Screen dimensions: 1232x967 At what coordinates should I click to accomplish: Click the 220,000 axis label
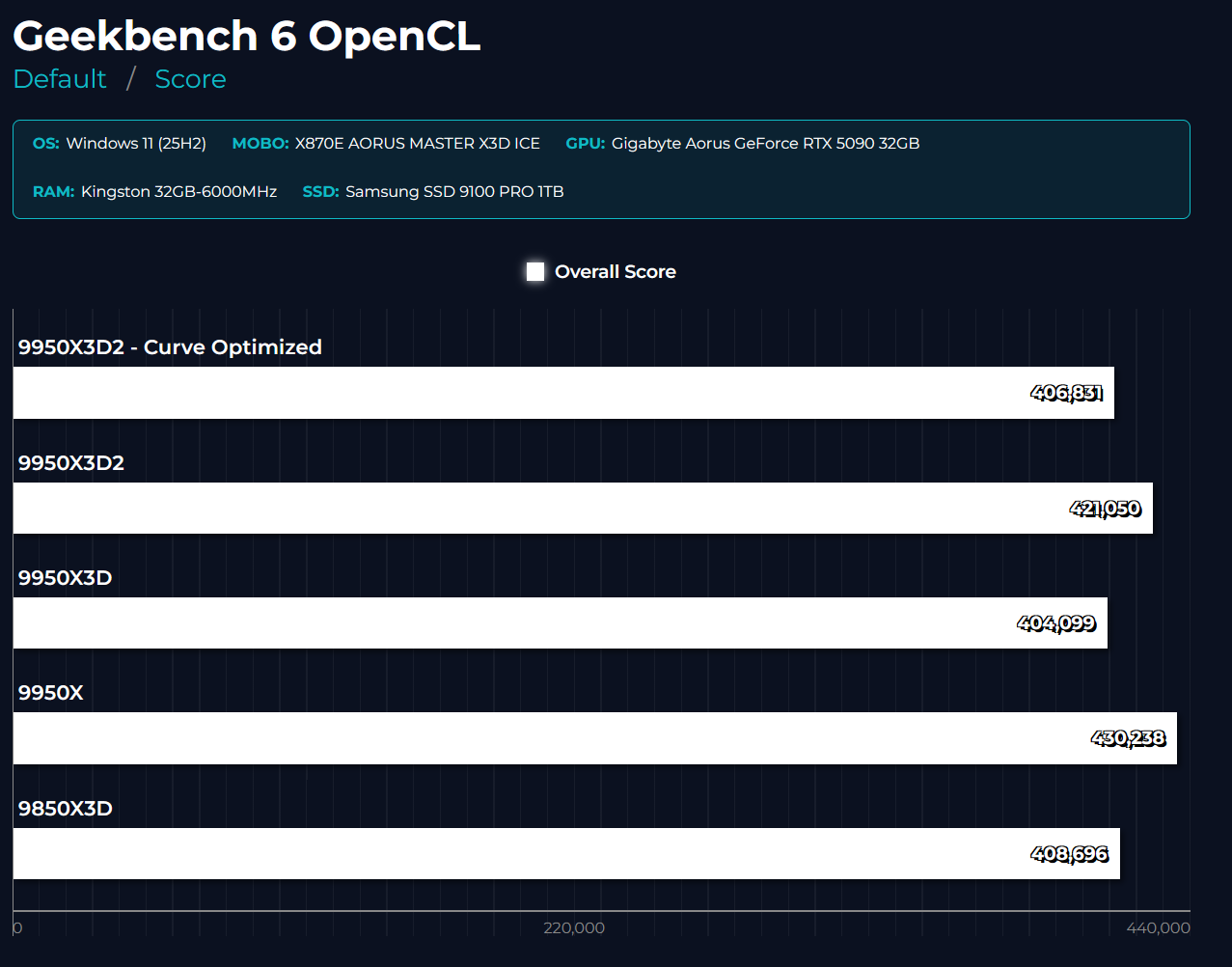pyautogui.click(x=574, y=927)
